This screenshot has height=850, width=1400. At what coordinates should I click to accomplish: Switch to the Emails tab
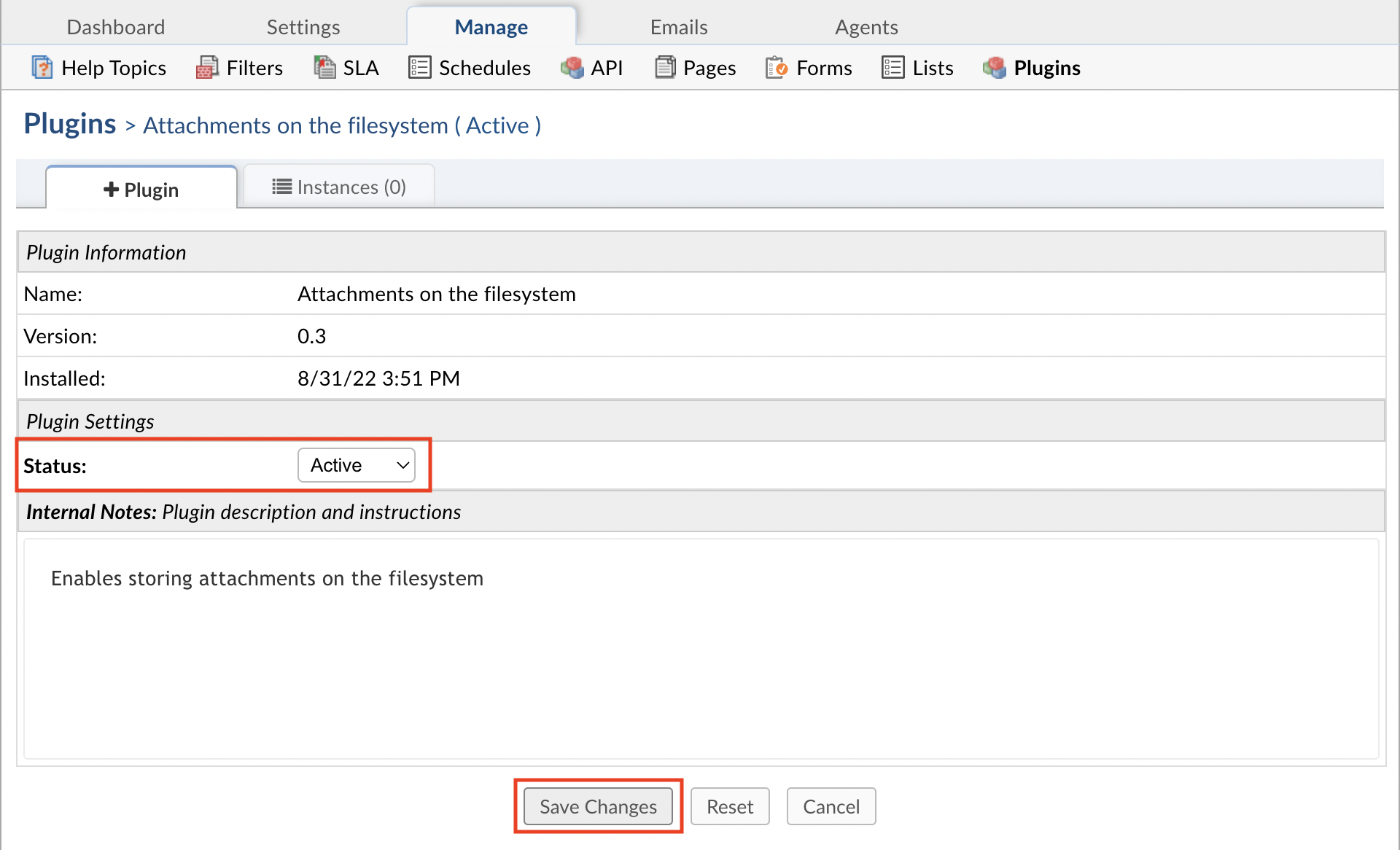point(678,26)
